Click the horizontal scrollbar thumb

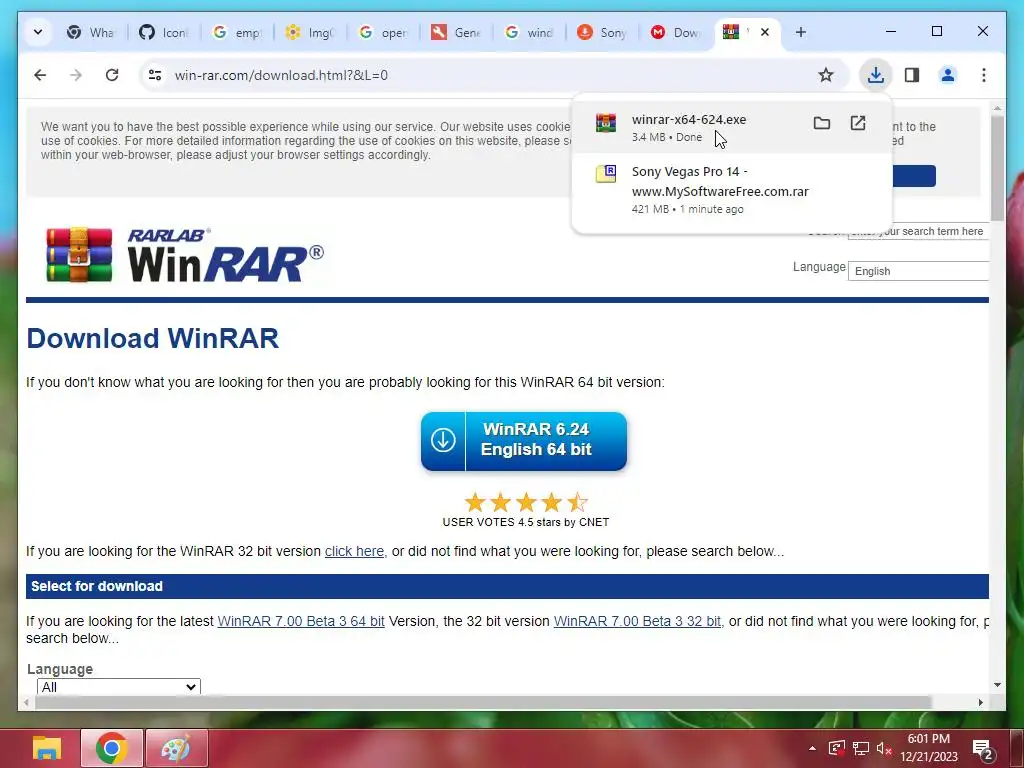tap(483, 702)
